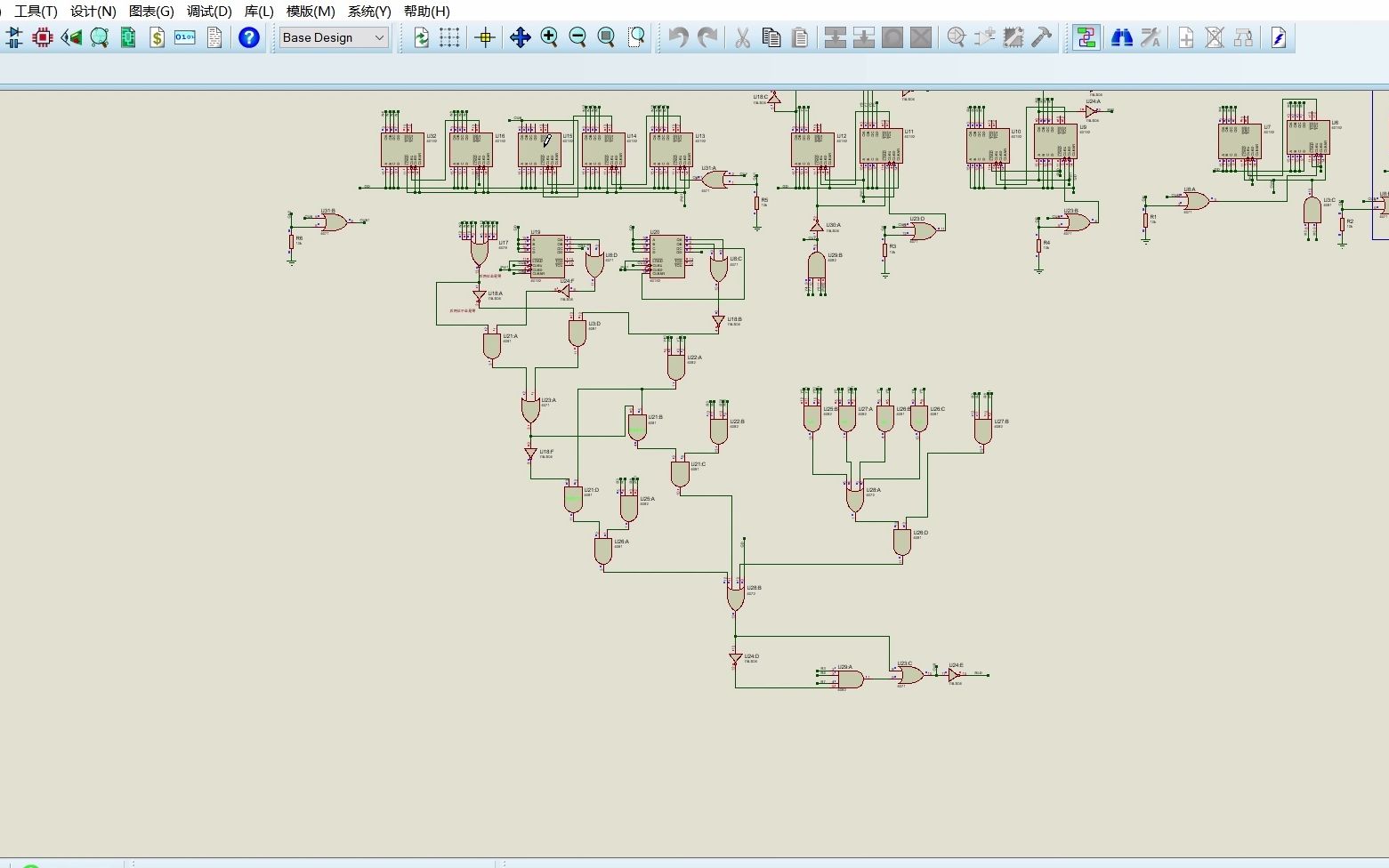1389x868 pixels.
Task: Click the Undo arrow icon
Action: tap(679, 37)
